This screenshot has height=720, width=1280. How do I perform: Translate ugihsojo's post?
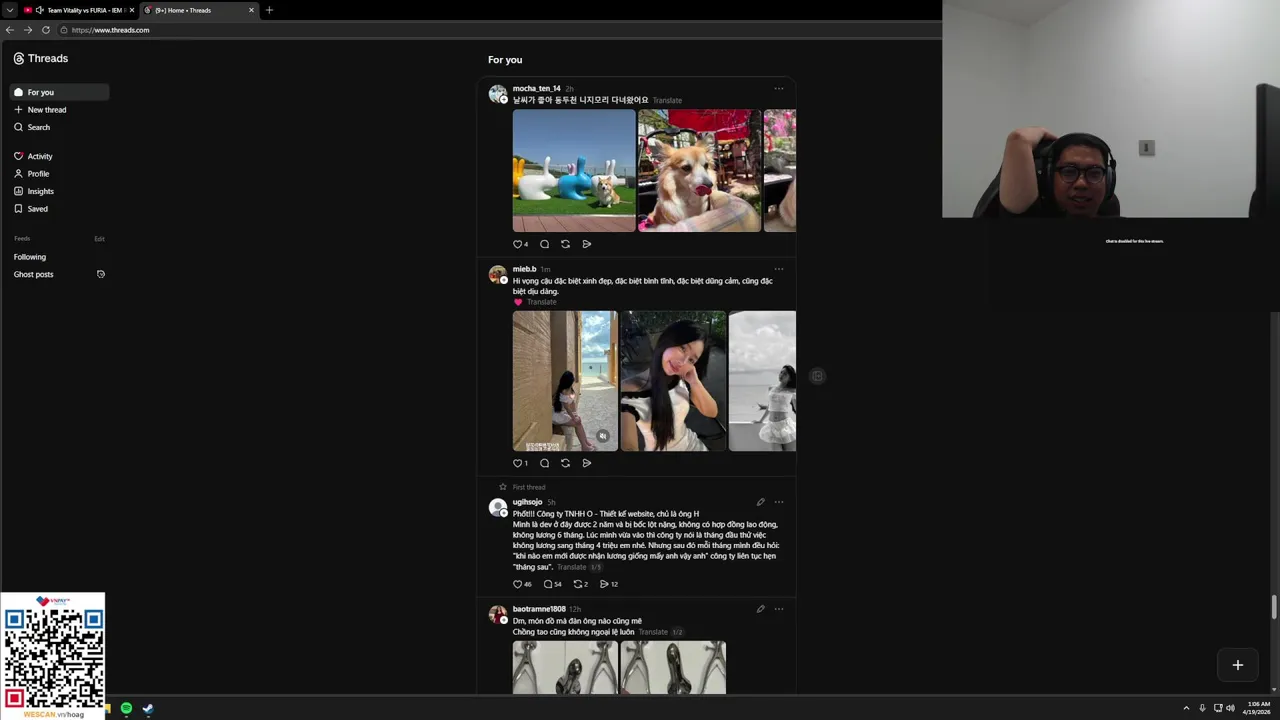[571, 567]
